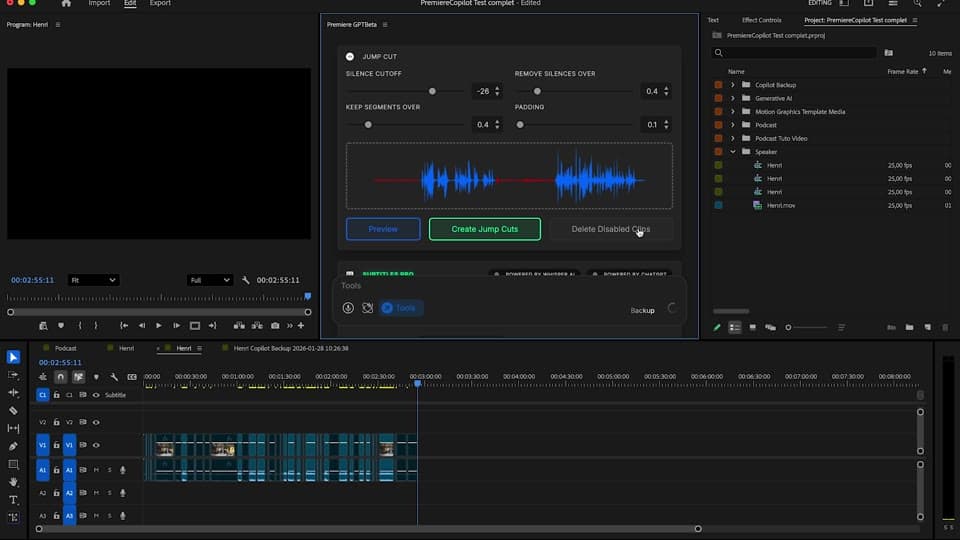This screenshot has width=960, height=540.
Task: Switch to Effect Controls panel tab
Action: pyautogui.click(x=761, y=20)
